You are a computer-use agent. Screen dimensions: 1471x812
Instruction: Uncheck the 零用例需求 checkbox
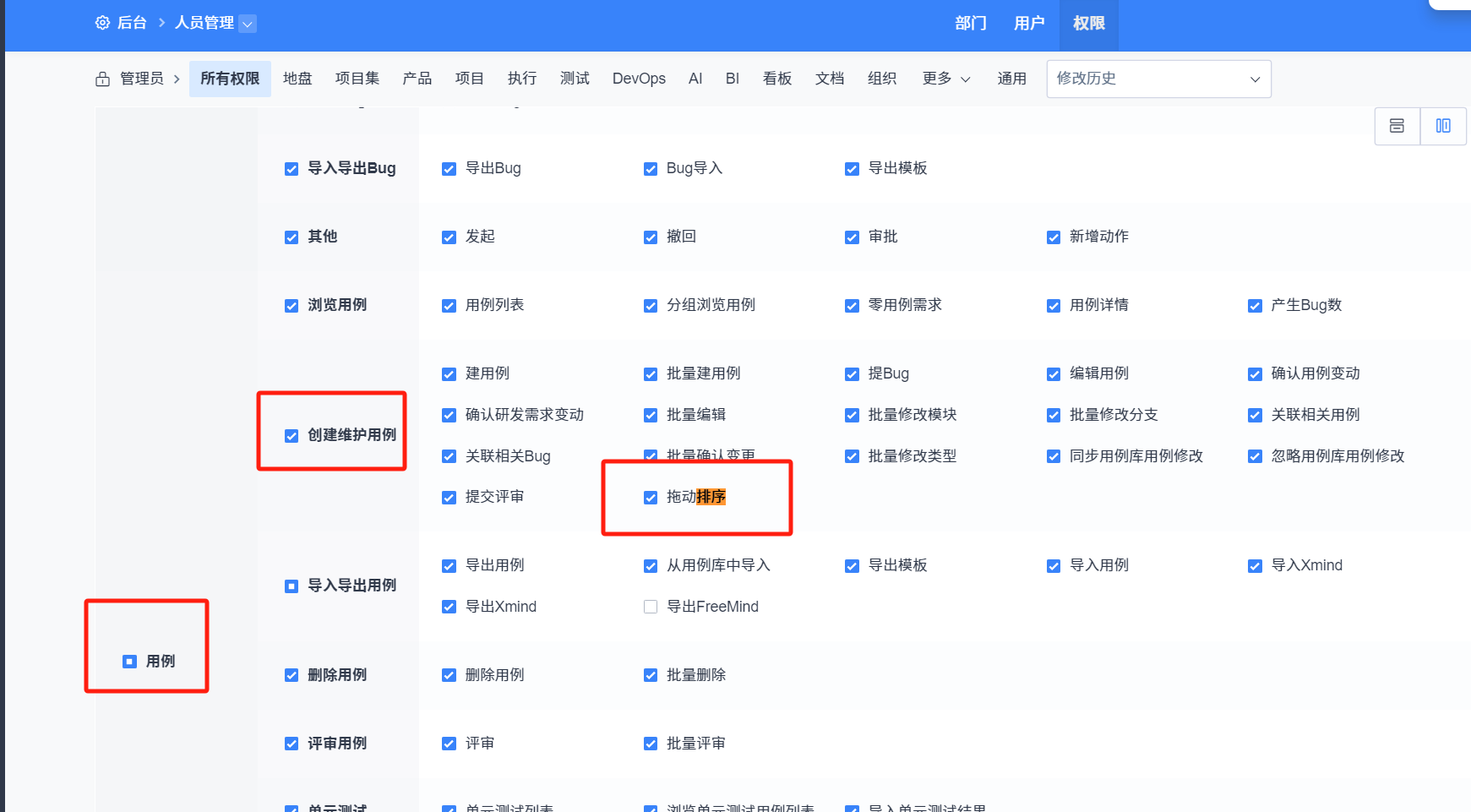pyautogui.click(x=853, y=306)
